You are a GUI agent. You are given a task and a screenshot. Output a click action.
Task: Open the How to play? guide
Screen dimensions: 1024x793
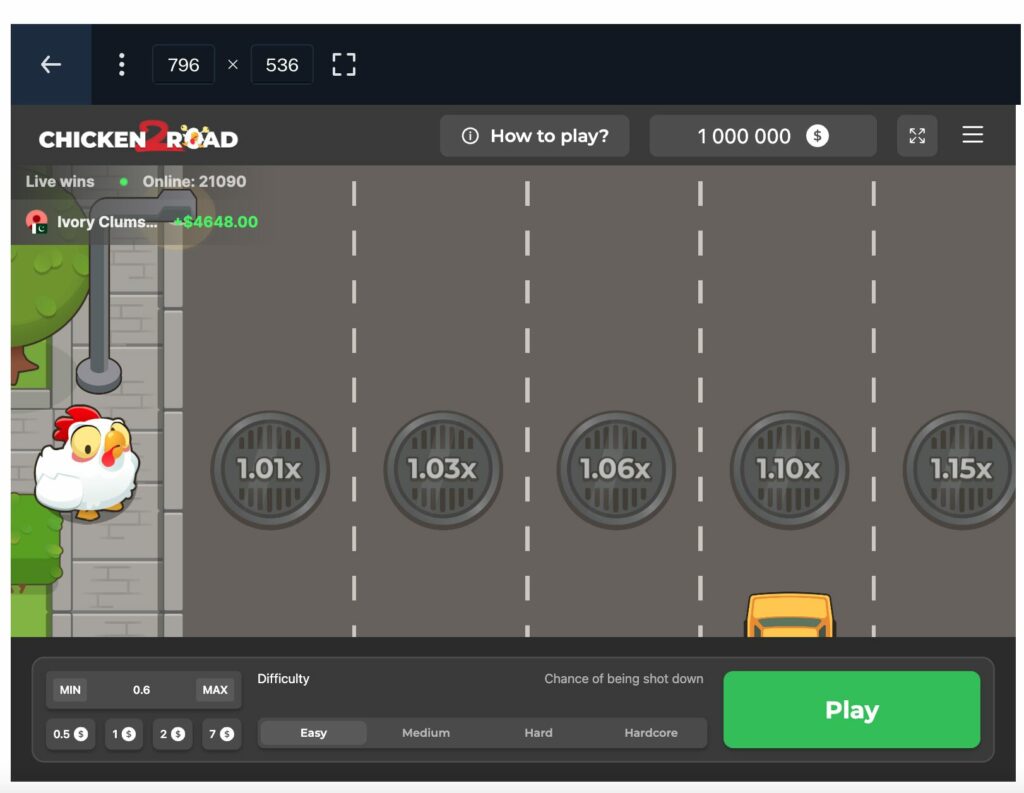pos(535,136)
